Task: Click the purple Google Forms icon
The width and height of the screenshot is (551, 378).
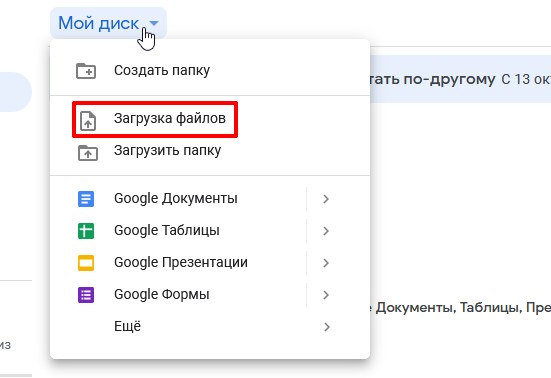Action: pos(86,295)
